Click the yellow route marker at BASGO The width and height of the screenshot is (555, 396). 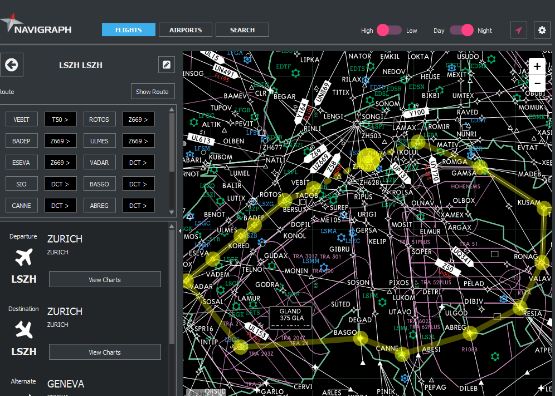click(x=360, y=338)
